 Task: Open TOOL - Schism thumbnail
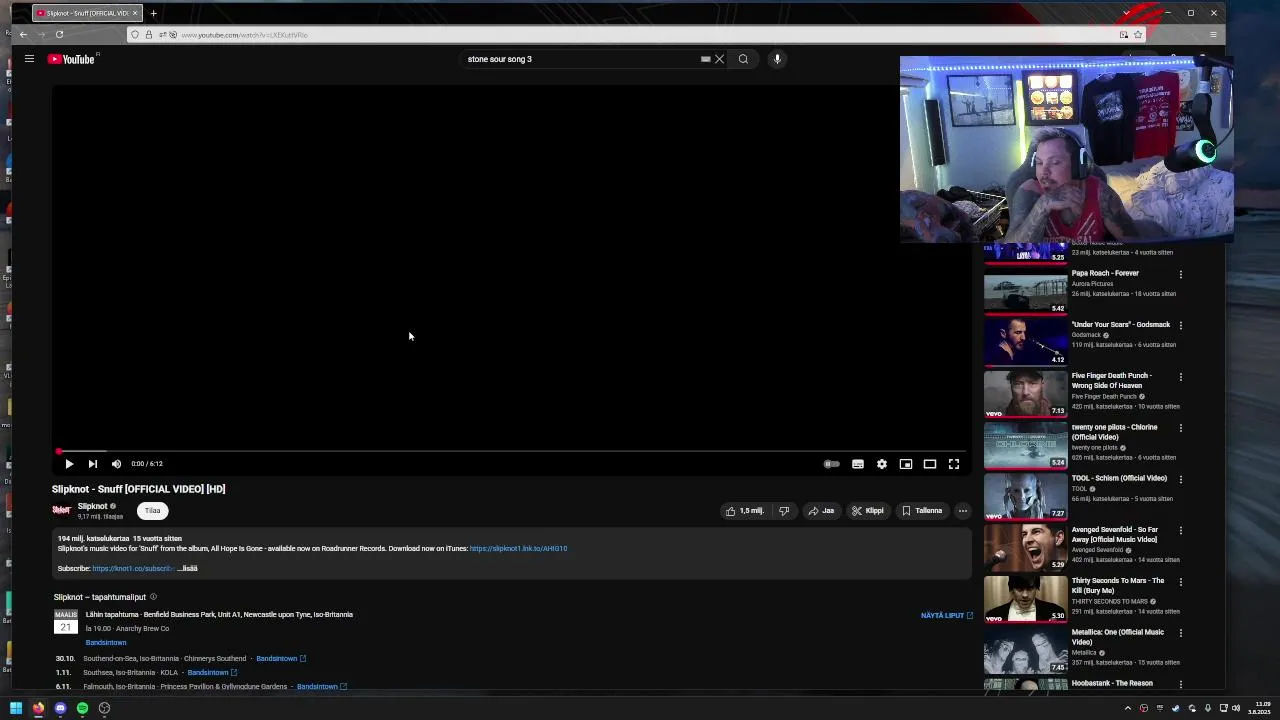pyautogui.click(x=1025, y=497)
